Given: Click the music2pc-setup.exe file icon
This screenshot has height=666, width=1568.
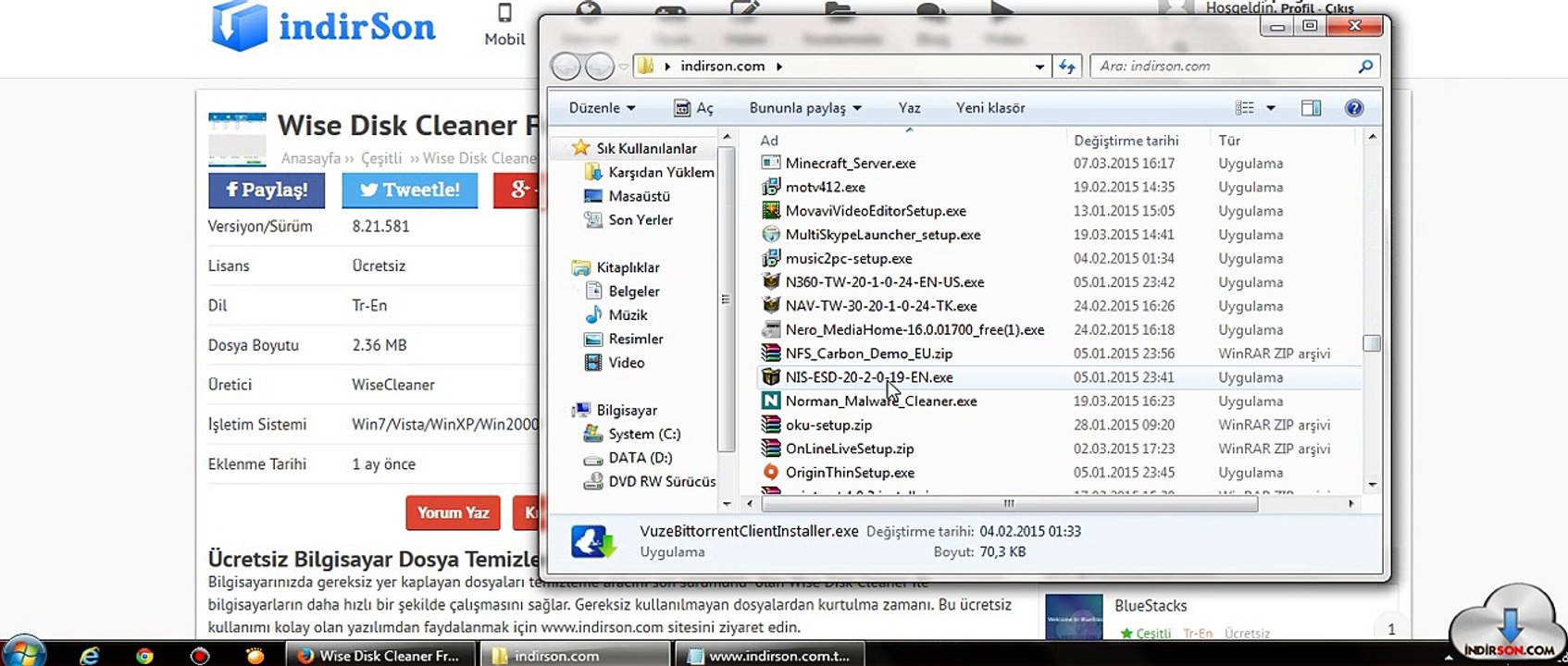Looking at the screenshot, I should click(771, 258).
